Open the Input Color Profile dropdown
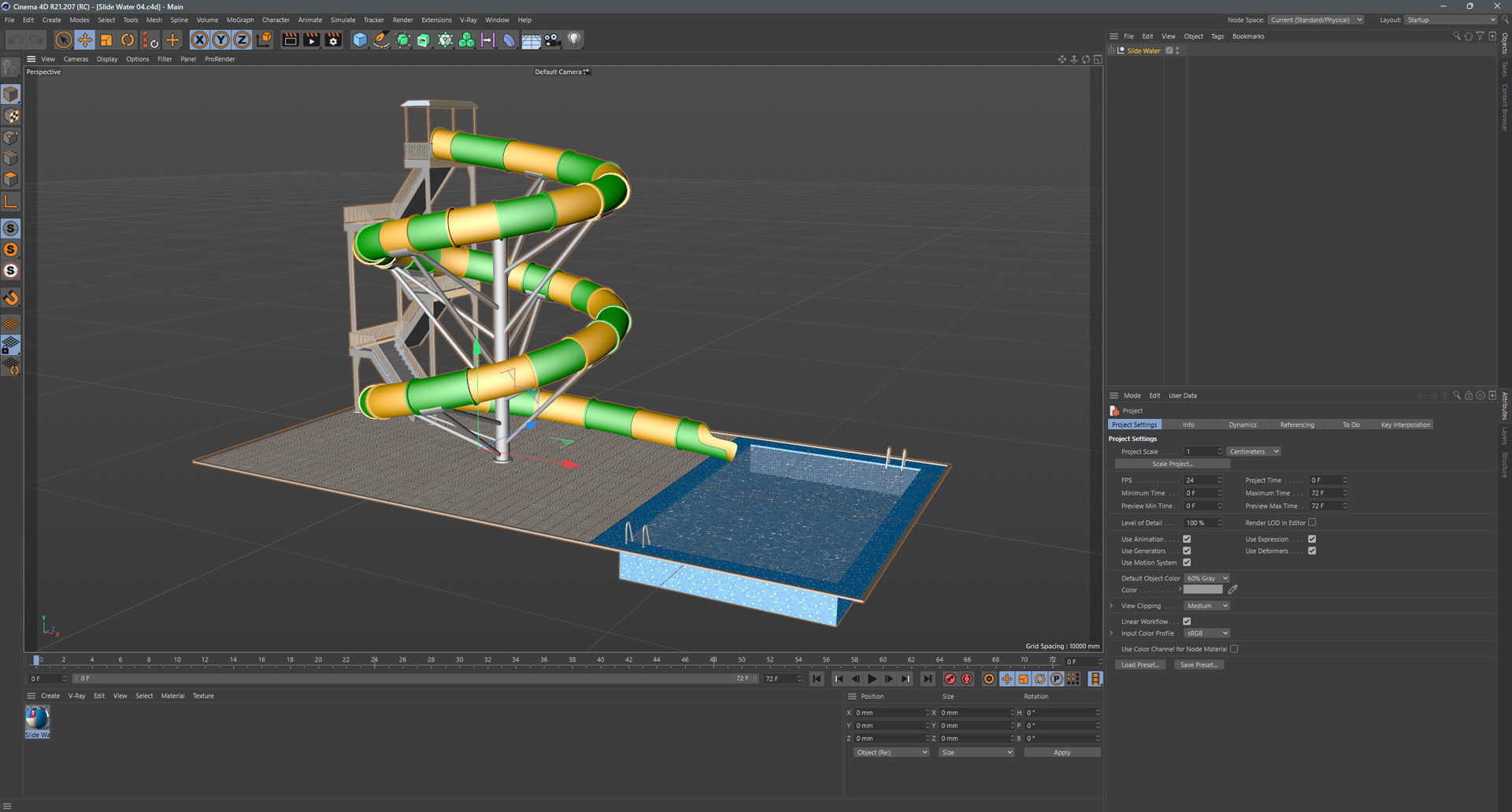The height and width of the screenshot is (812, 1512). click(x=1206, y=633)
